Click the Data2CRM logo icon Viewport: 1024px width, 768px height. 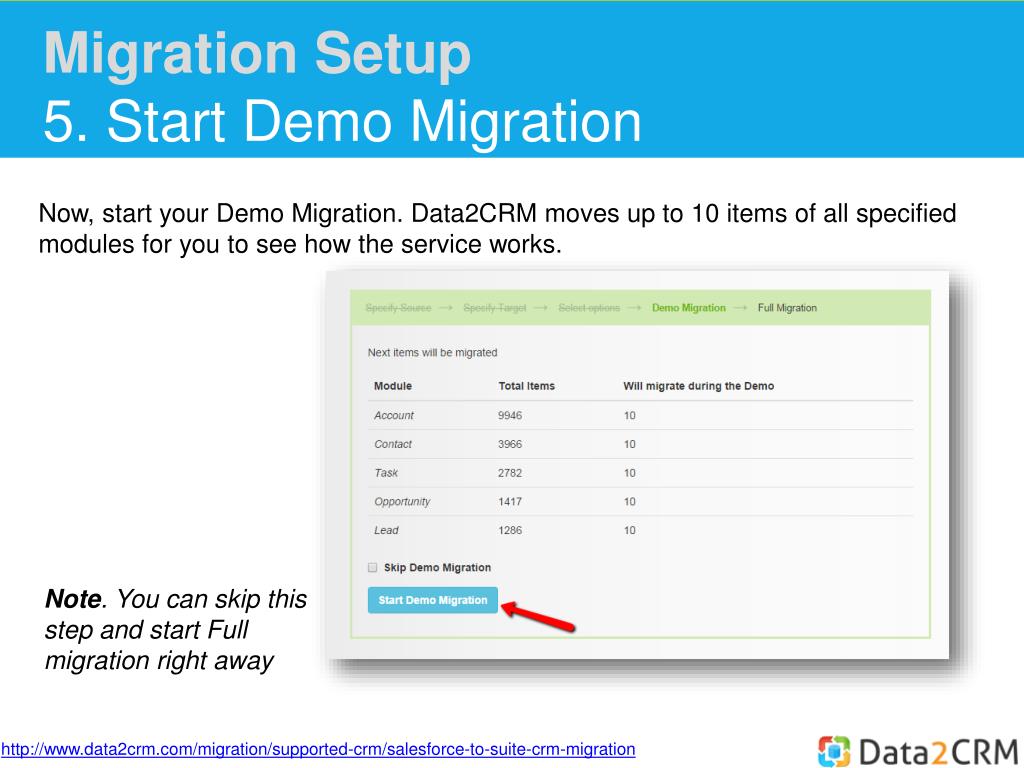click(x=834, y=751)
